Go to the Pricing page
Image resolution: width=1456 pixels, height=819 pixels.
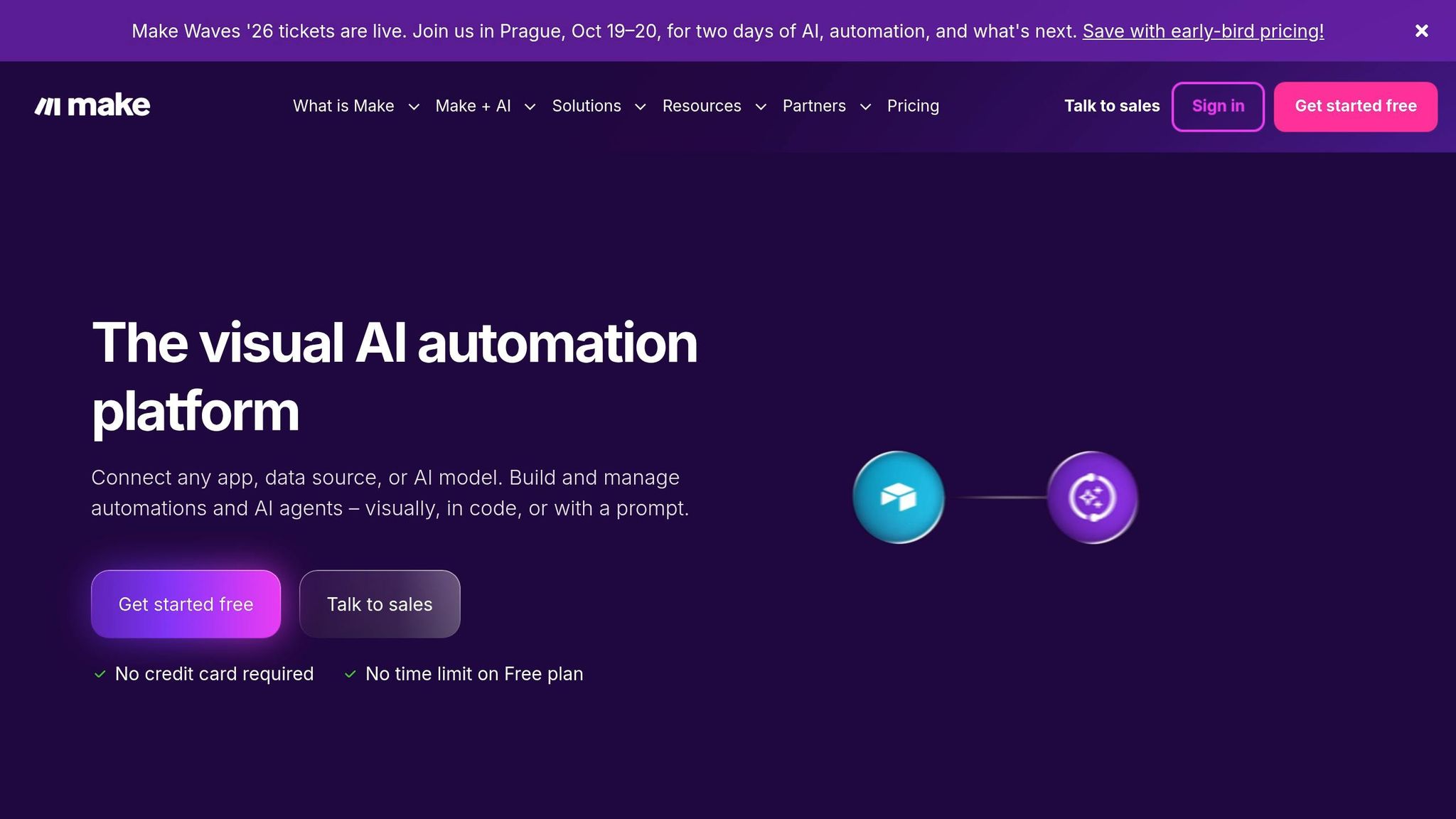click(x=913, y=106)
